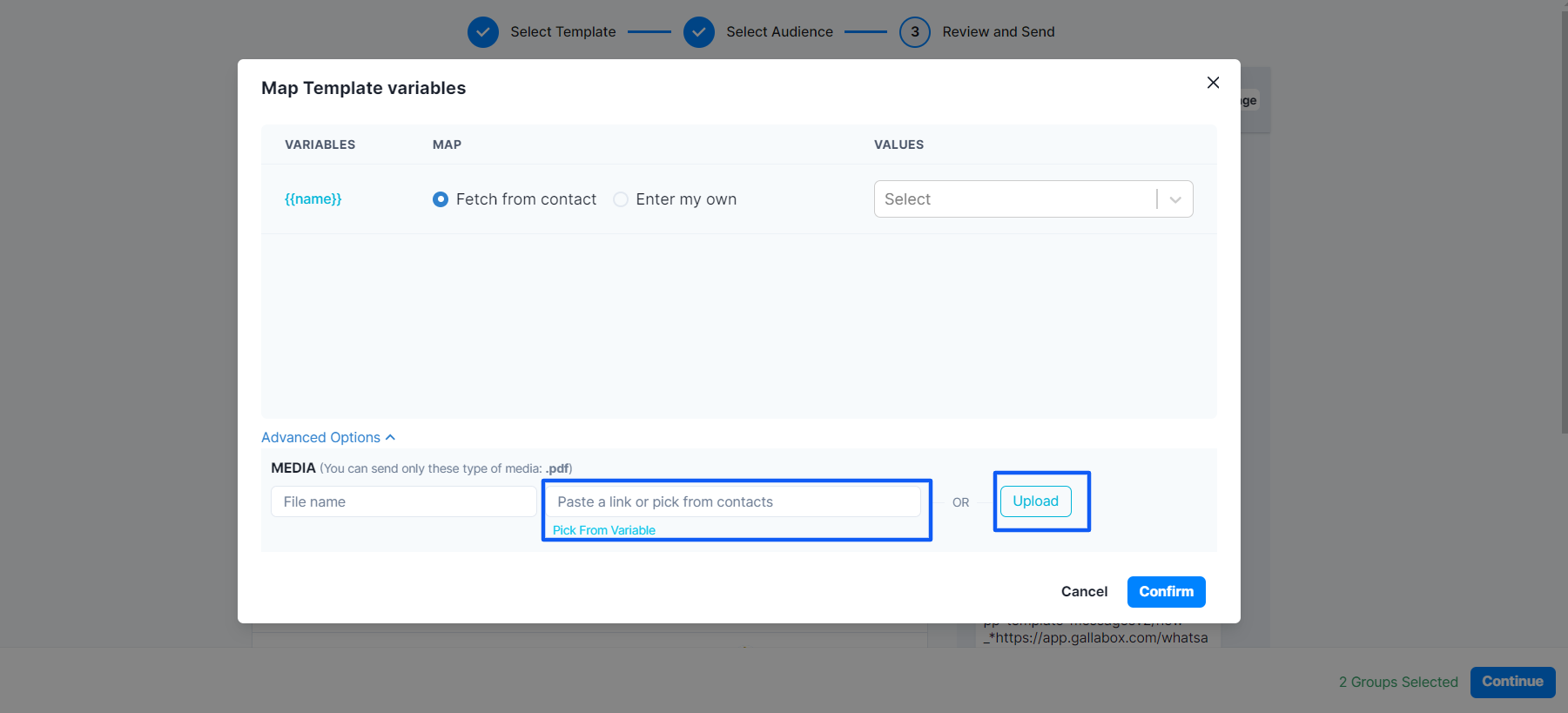The image size is (1568, 713).
Task: Open the Values Select dropdown field
Action: point(1014,199)
